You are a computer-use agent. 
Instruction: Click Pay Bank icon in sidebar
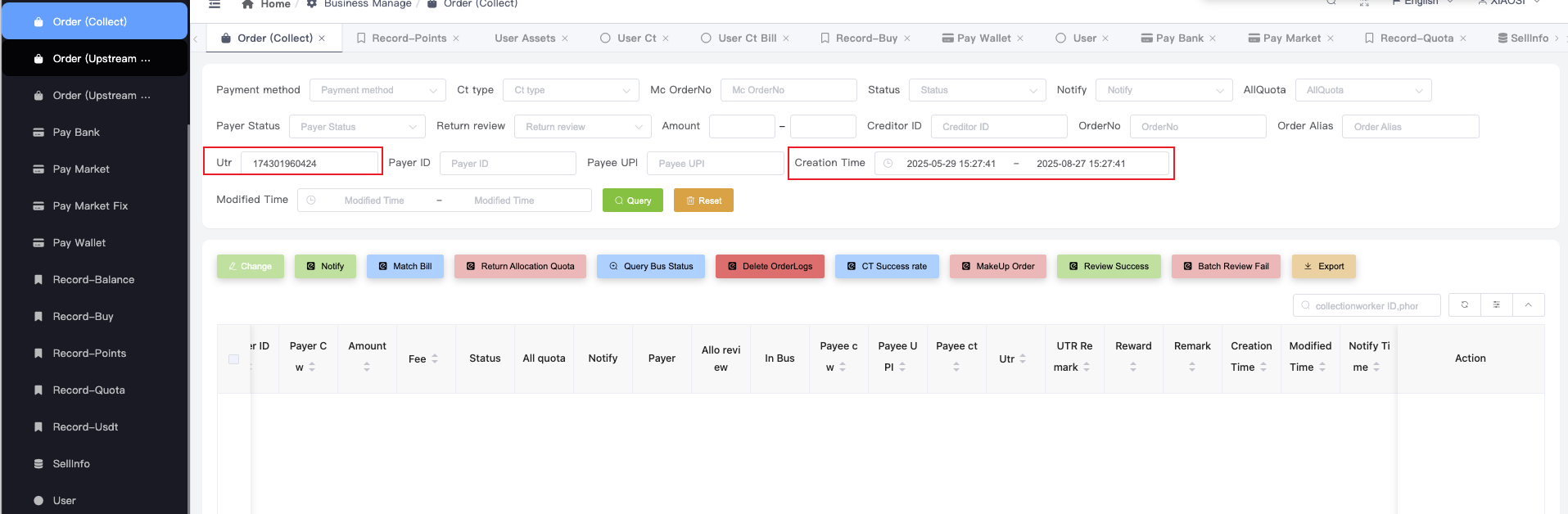click(x=38, y=133)
